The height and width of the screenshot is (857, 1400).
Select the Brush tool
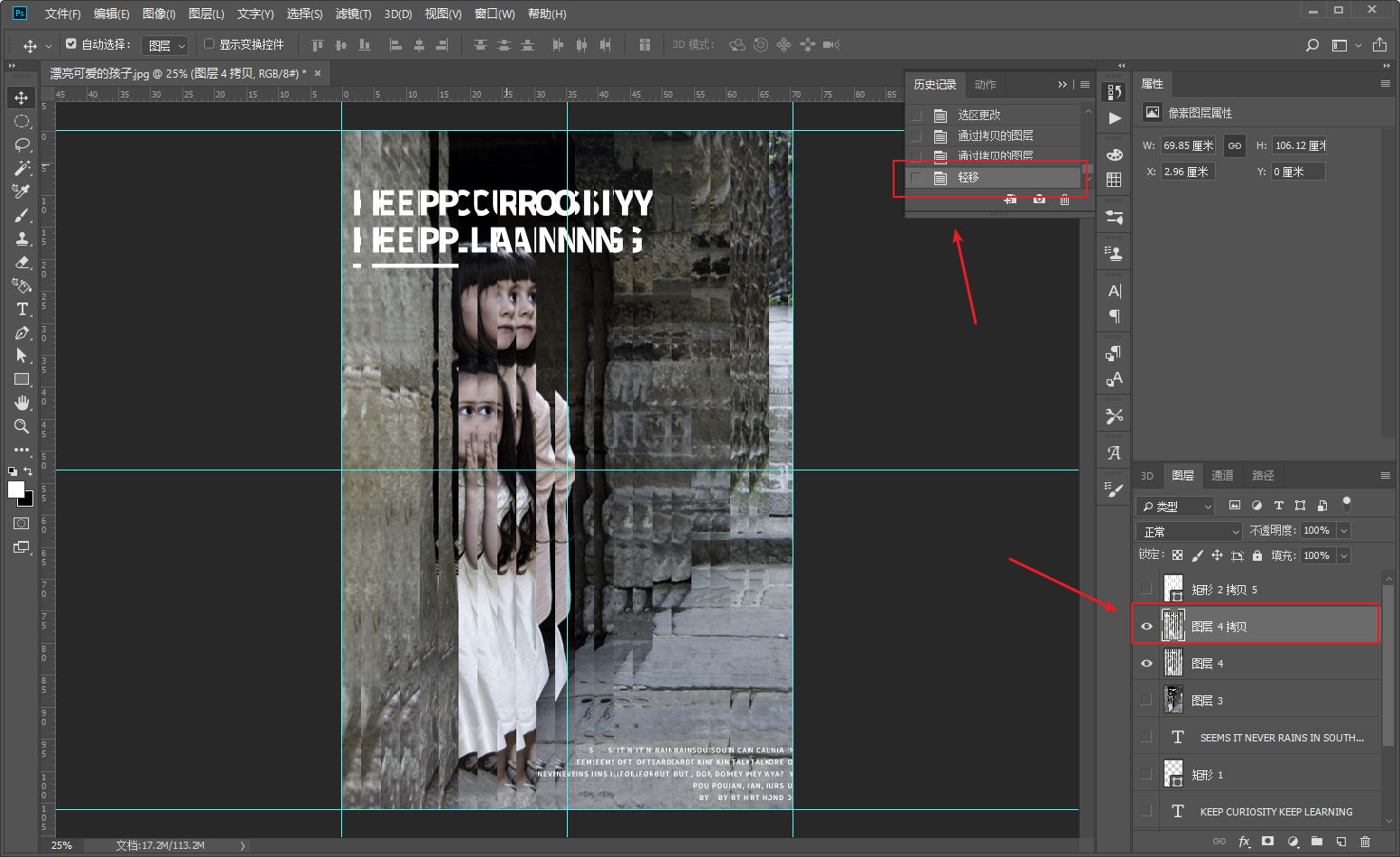tap(22, 215)
